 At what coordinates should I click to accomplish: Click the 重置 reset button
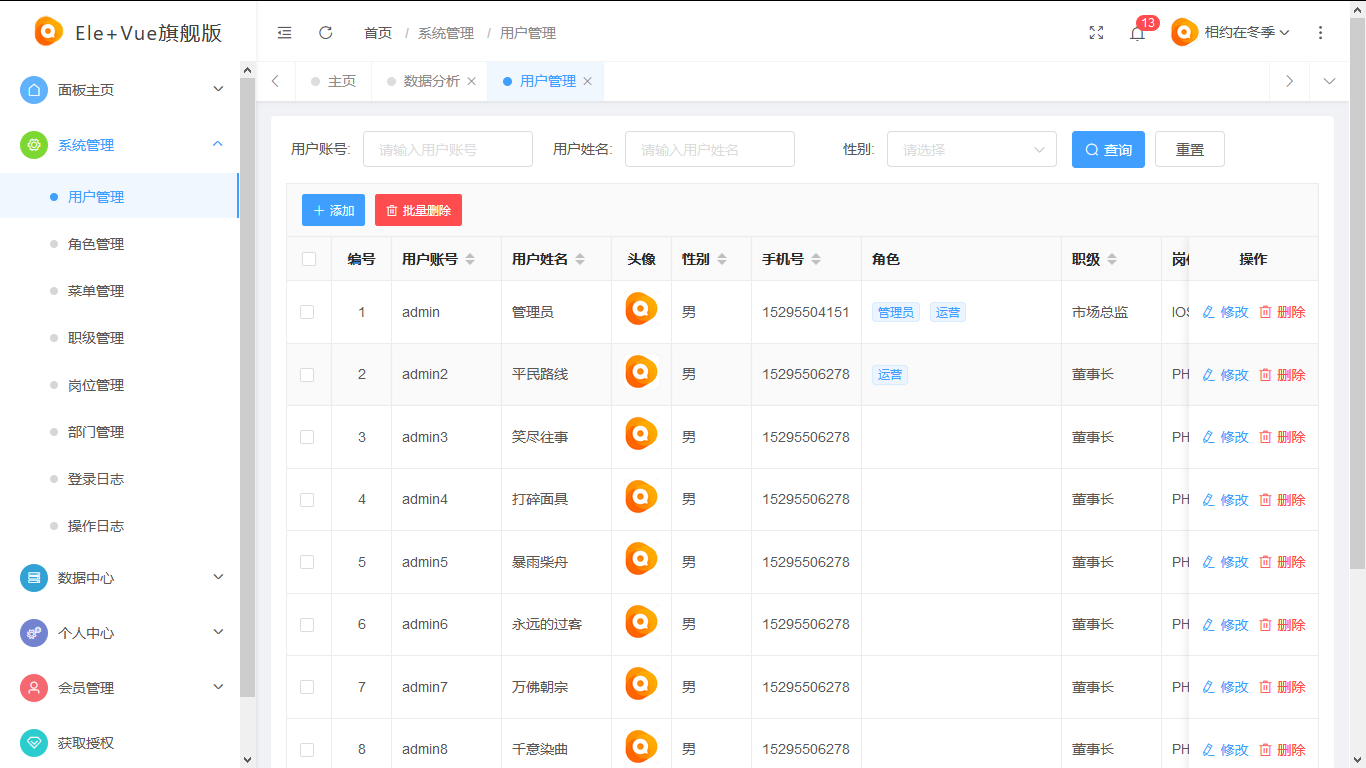(1190, 149)
